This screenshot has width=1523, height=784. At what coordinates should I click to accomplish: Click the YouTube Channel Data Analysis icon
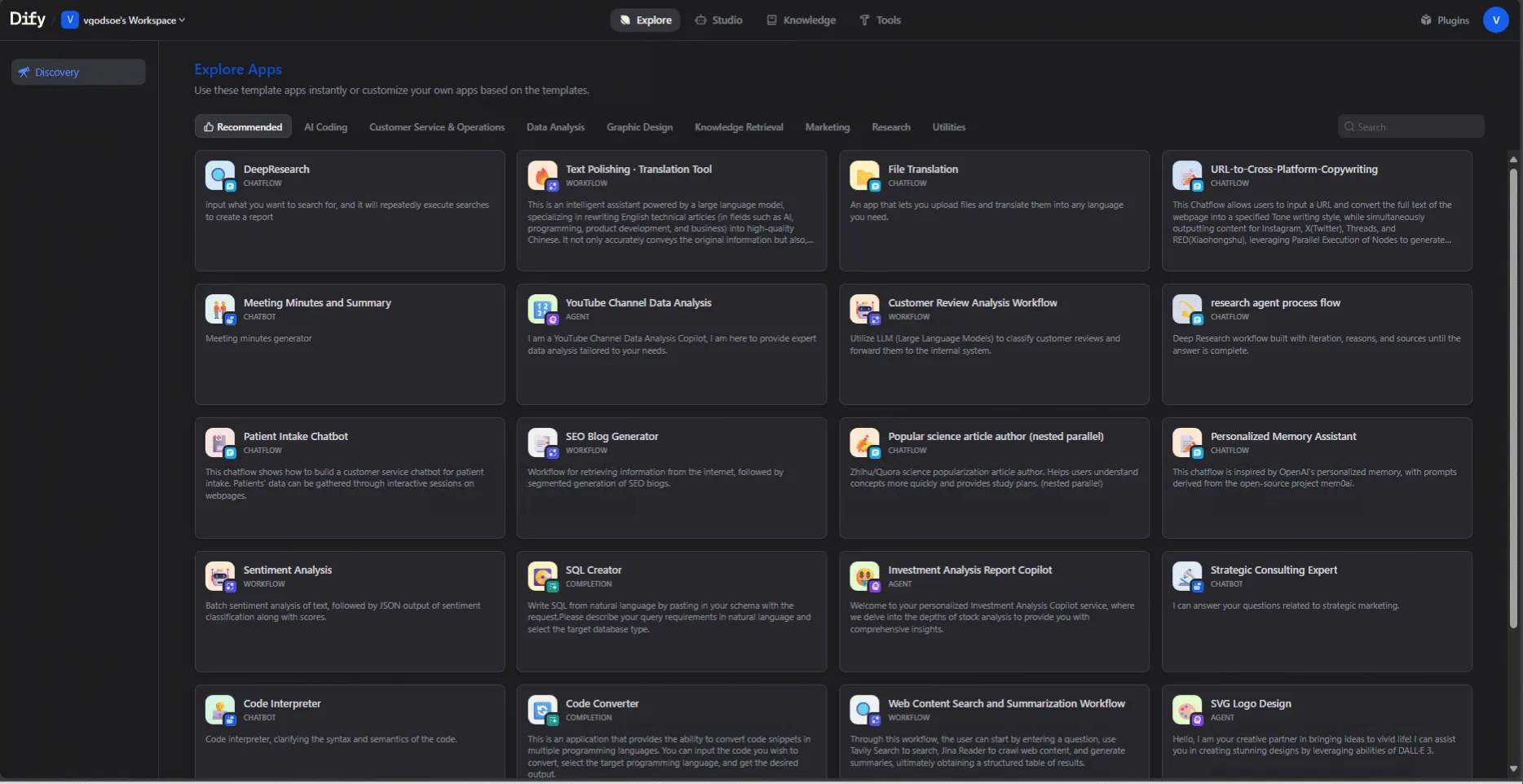tap(542, 309)
